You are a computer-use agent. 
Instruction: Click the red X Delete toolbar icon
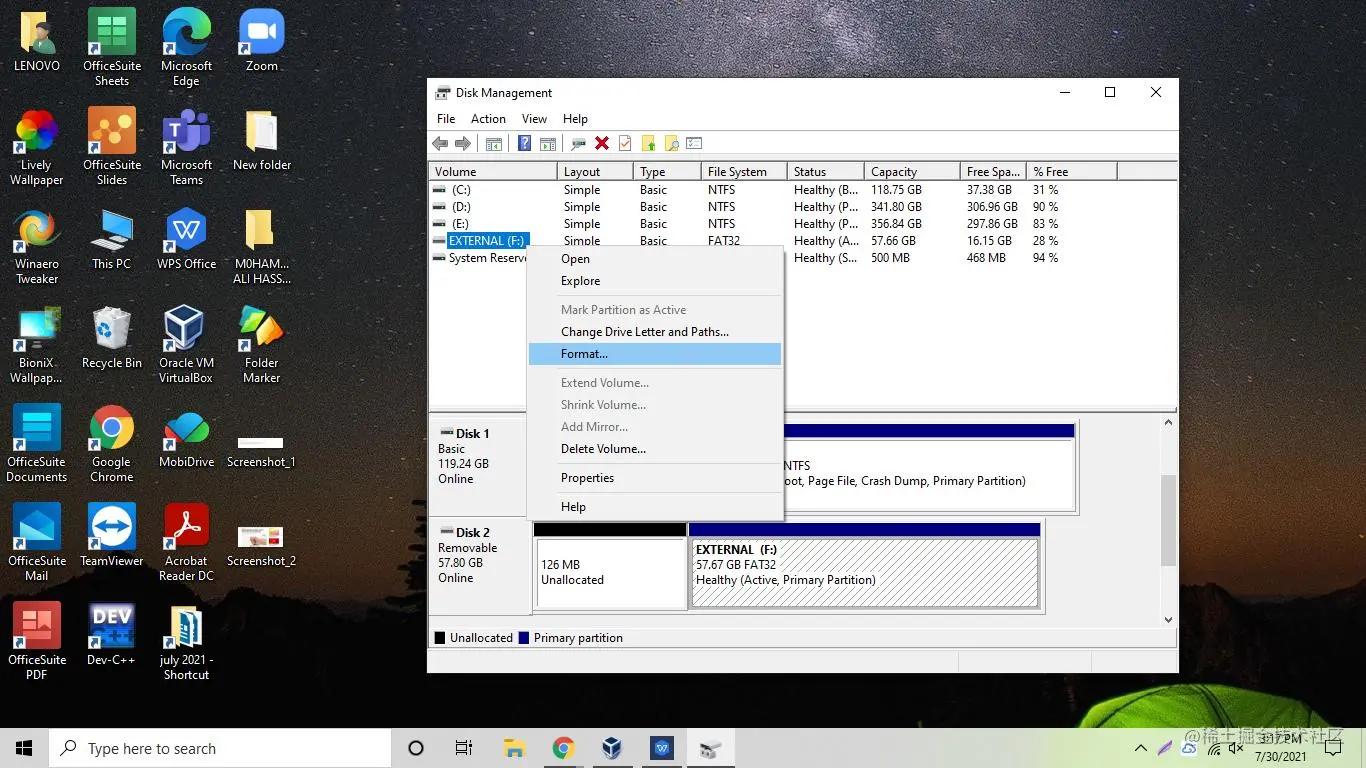(x=602, y=144)
